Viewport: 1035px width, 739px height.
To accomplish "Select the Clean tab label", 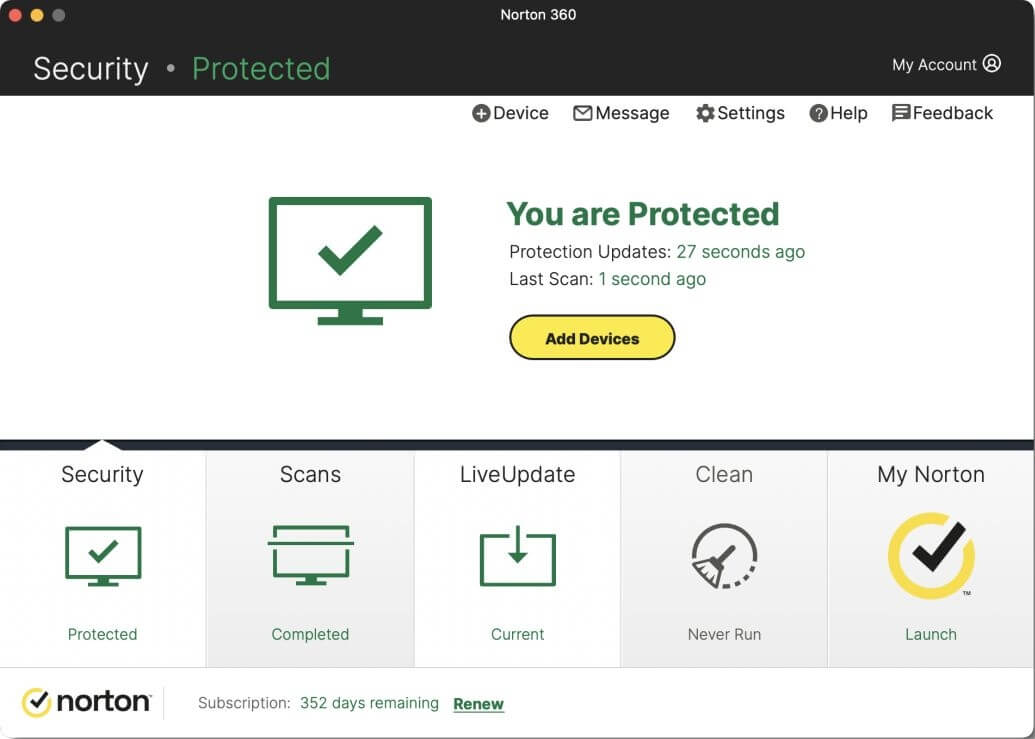I will point(724,475).
